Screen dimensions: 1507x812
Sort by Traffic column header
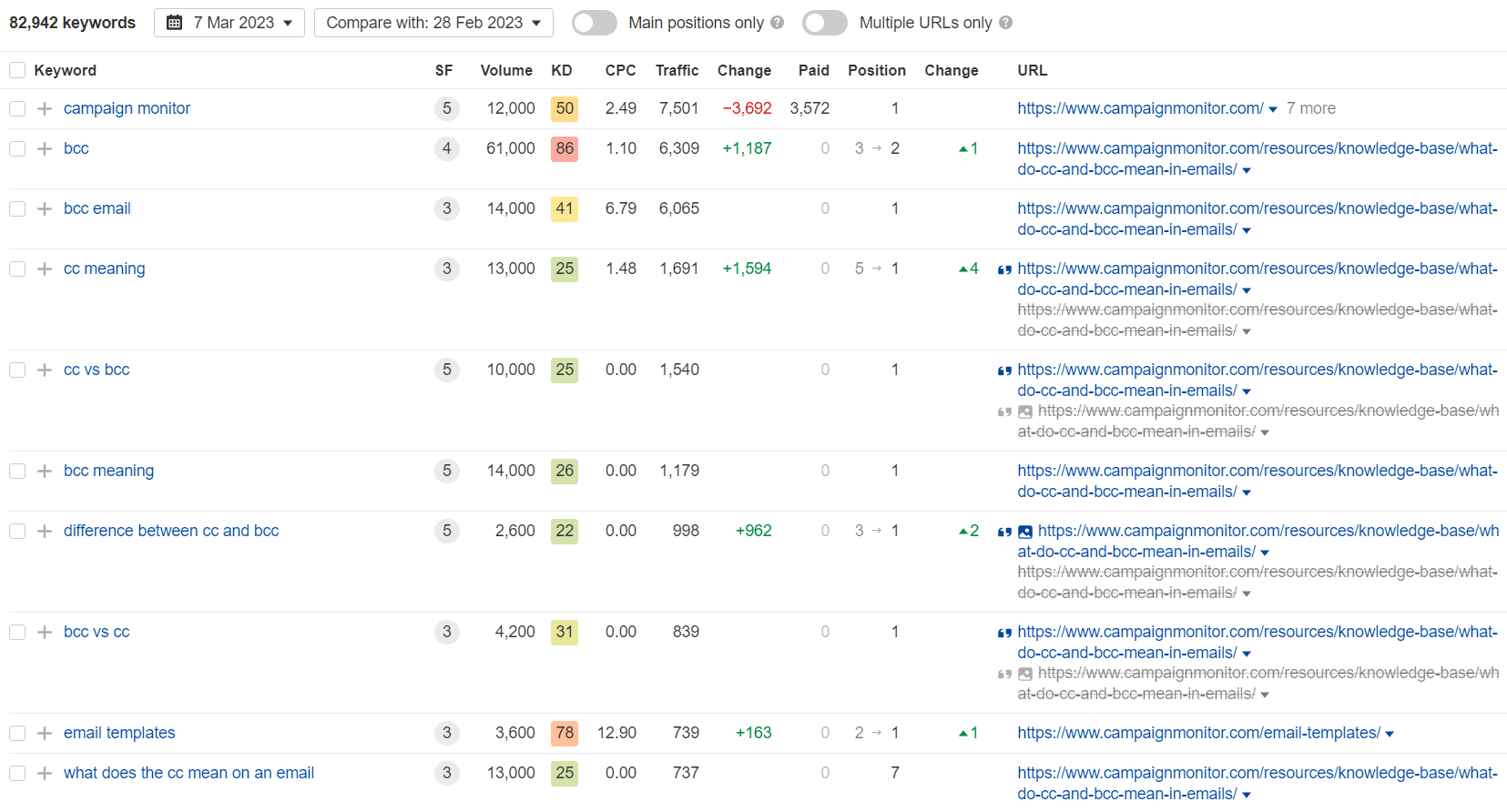click(677, 70)
